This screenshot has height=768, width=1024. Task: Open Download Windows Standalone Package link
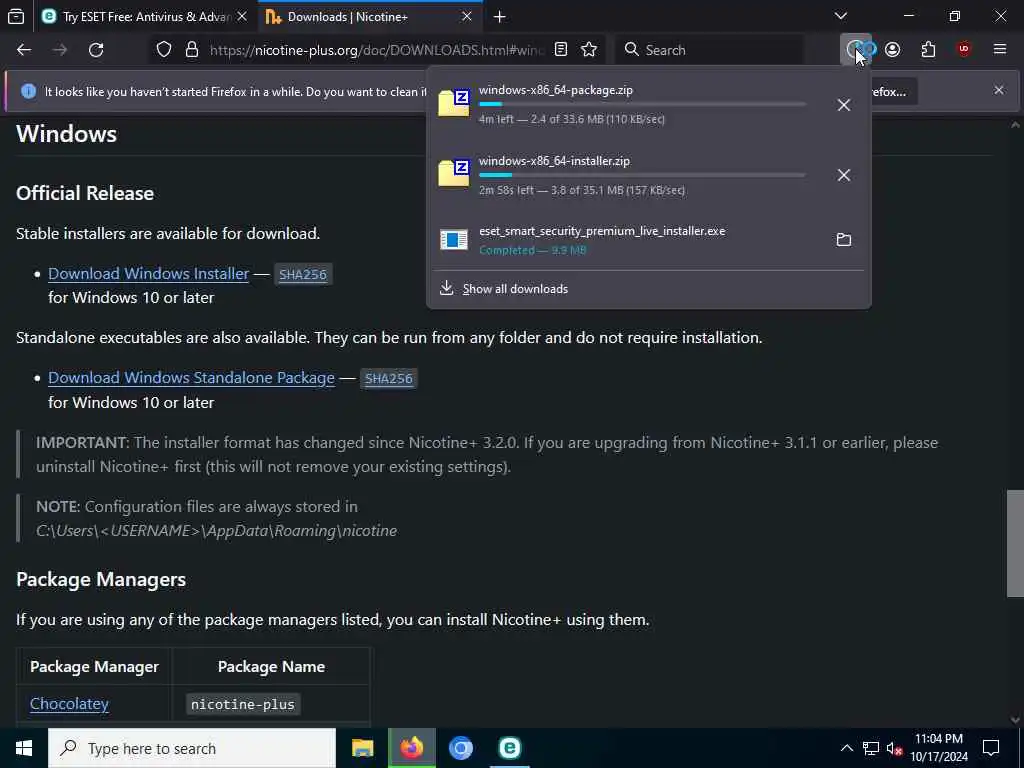click(191, 377)
